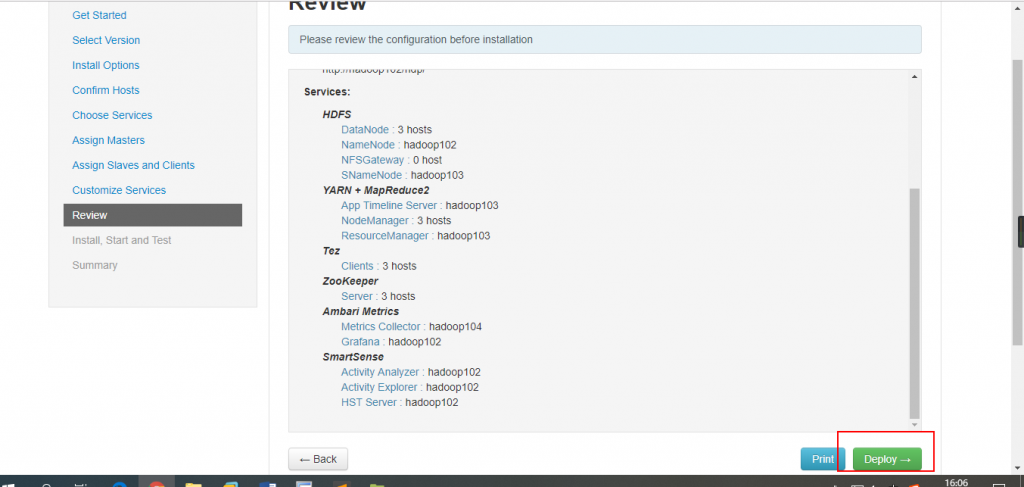Viewport: 1024px width, 487px height.
Task: Open the Get Started wizard step
Action: point(99,15)
